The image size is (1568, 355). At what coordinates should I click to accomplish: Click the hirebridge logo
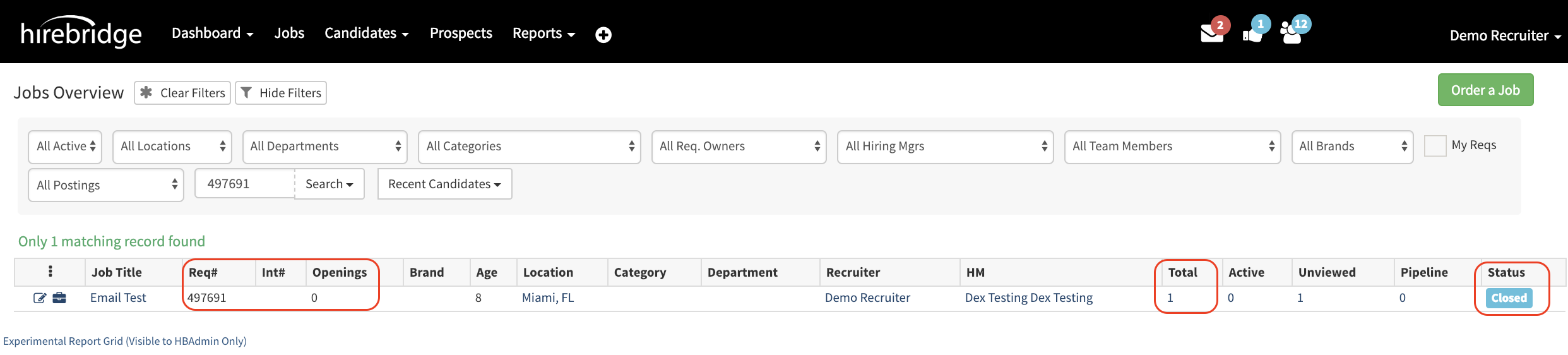(x=81, y=32)
